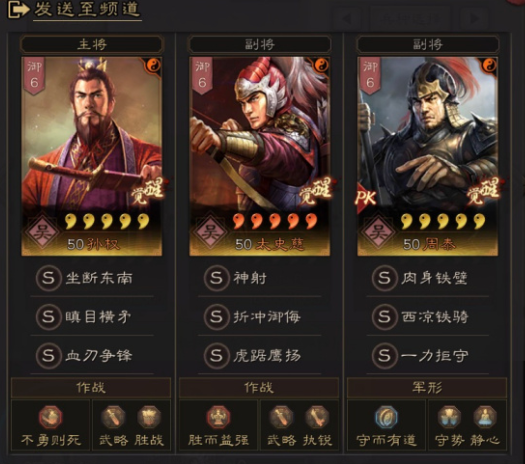Choose the 执锐 tactic icon

[x=317, y=417]
